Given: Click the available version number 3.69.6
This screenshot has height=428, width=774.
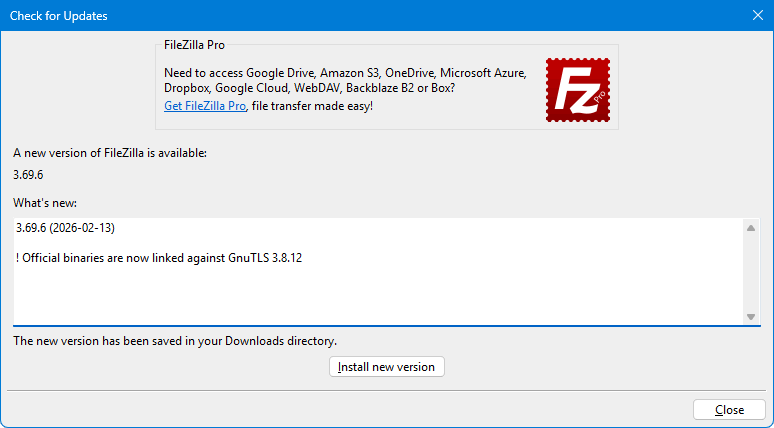Looking at the screenshot, I should click(x=30, y=174).
